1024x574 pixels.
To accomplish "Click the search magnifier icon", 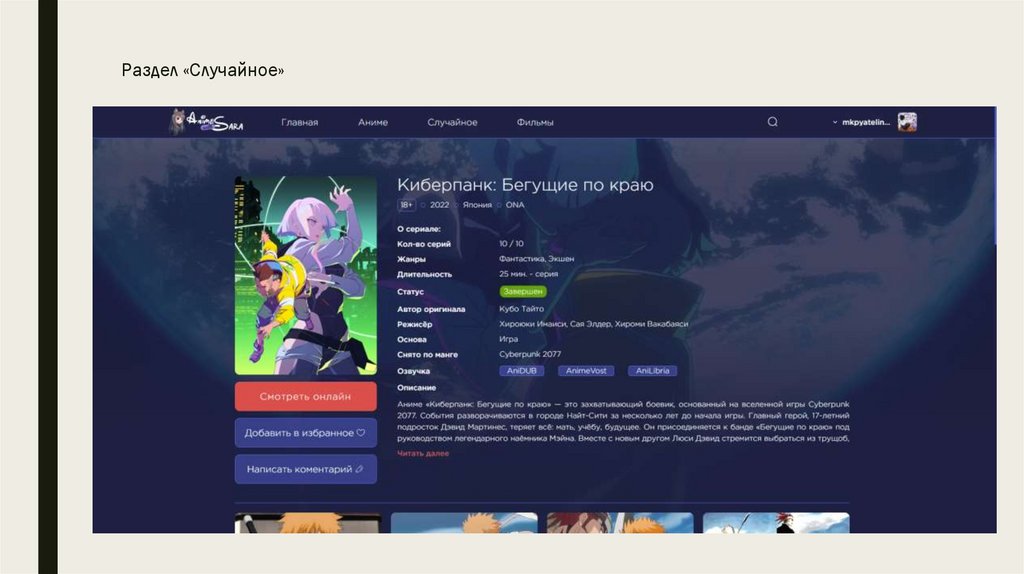I will [773, 121].
